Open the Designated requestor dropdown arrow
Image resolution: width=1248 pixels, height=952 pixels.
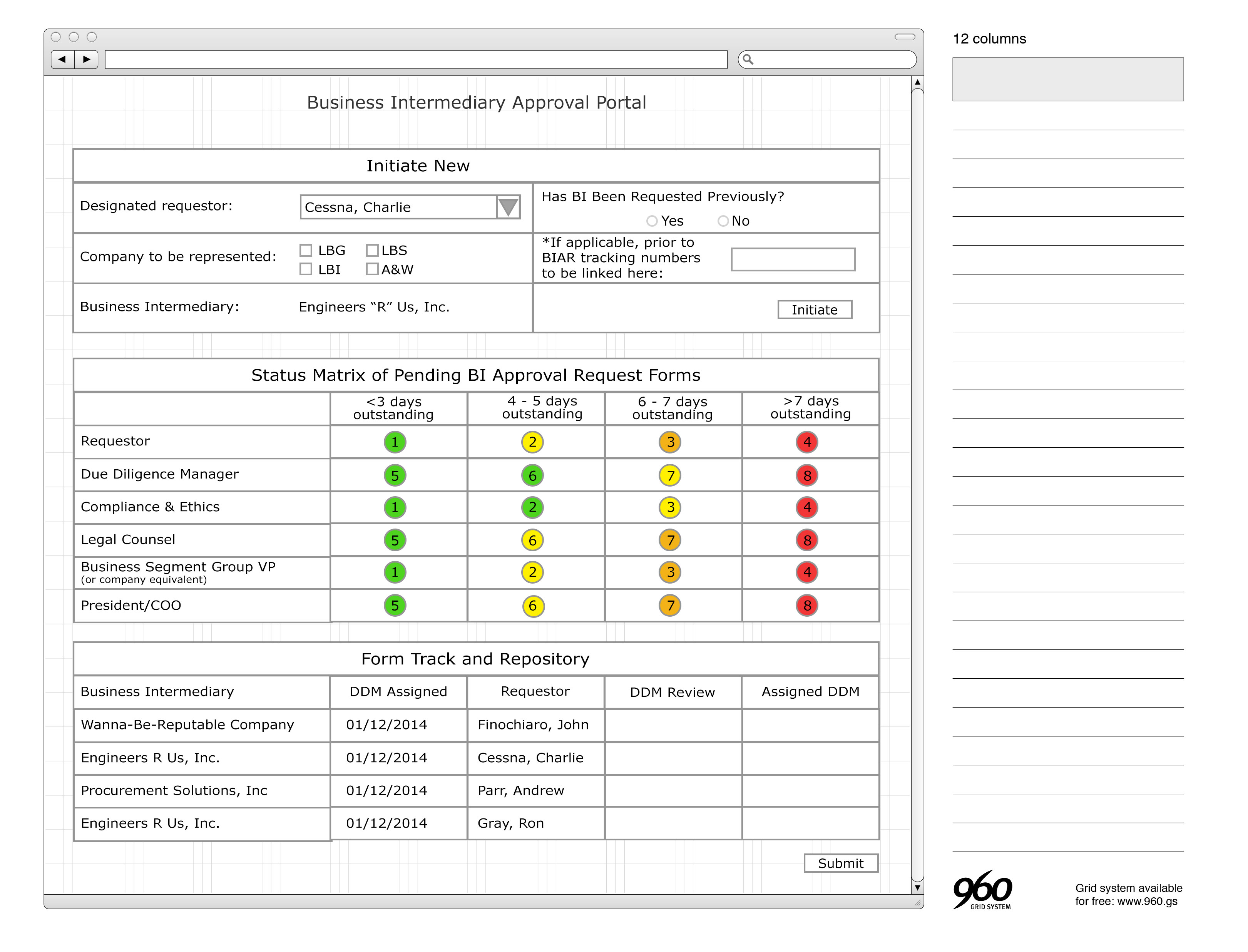point(508,207)
